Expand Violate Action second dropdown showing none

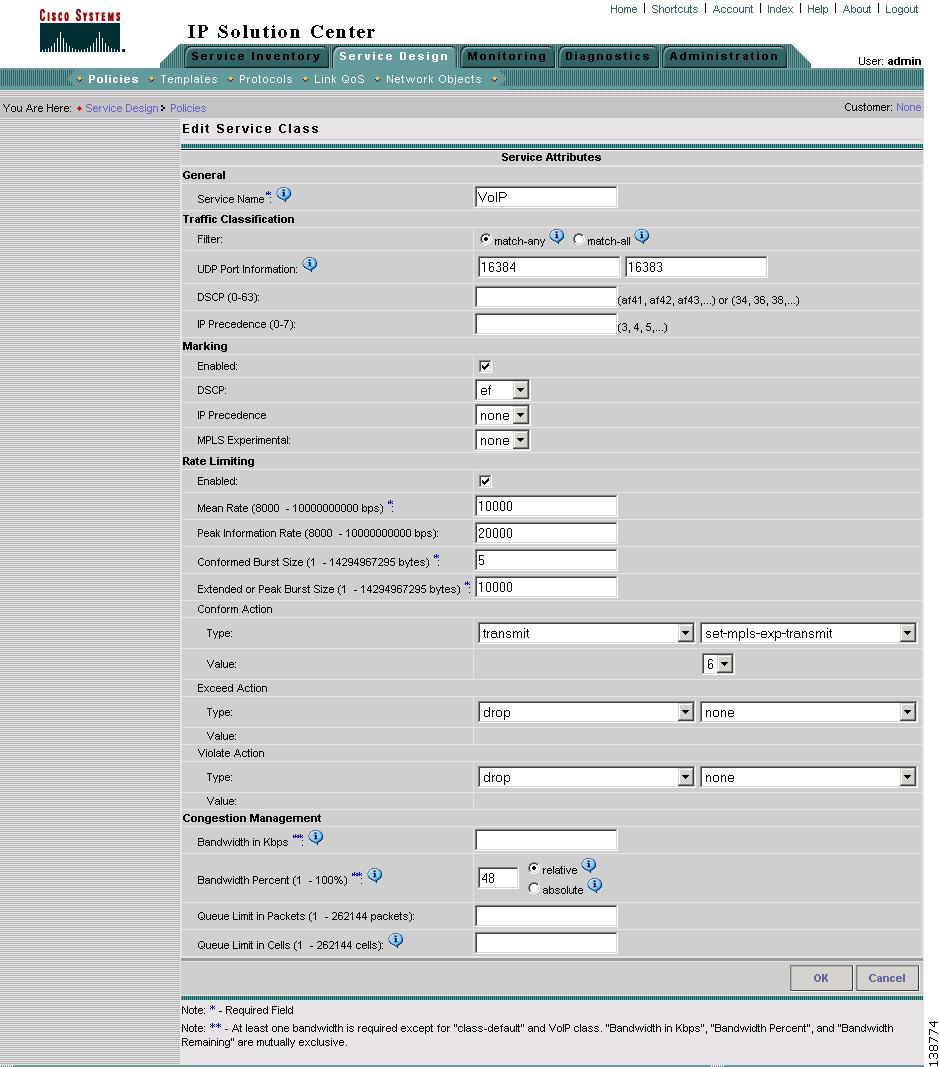(808, 777)
